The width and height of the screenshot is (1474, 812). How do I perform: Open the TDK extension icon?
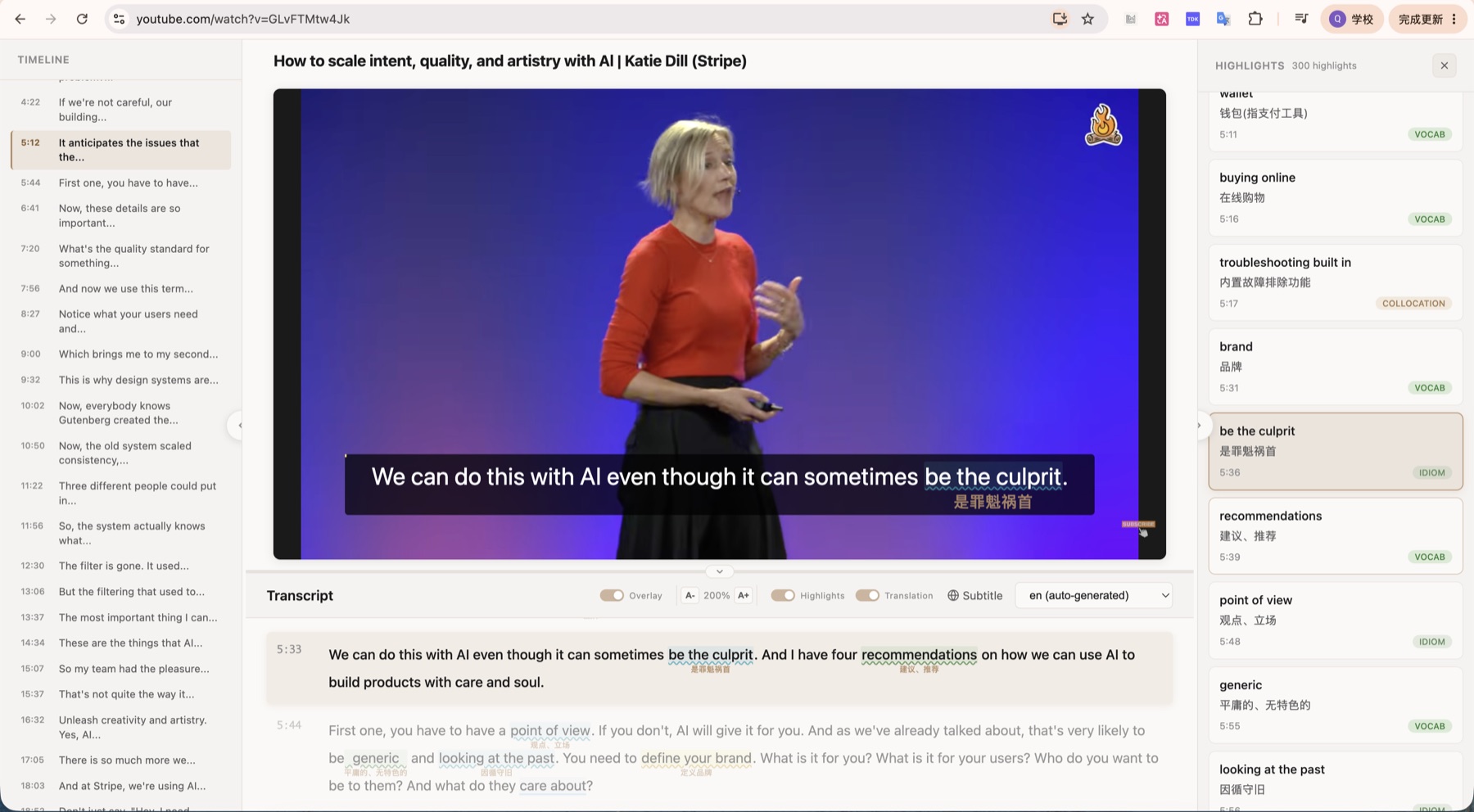tap(1192, 19)
